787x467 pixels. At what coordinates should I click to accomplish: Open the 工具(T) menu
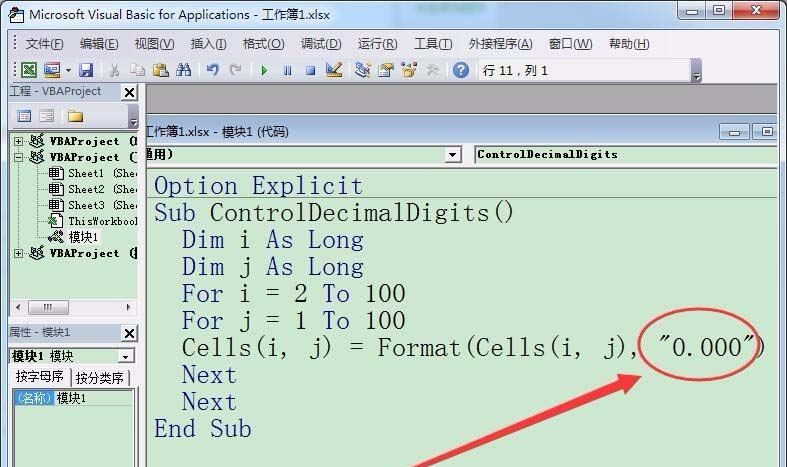(433, 44)
